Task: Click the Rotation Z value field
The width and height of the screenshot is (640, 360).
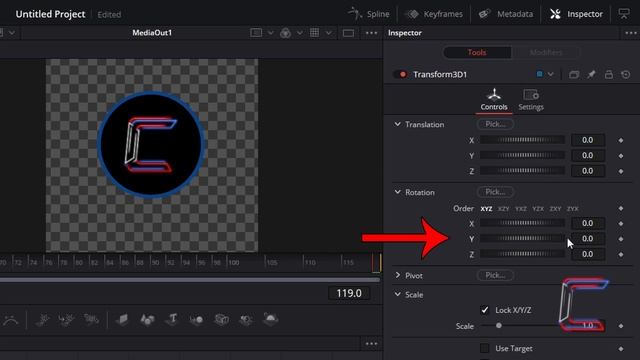Action: tap(587, 254)
